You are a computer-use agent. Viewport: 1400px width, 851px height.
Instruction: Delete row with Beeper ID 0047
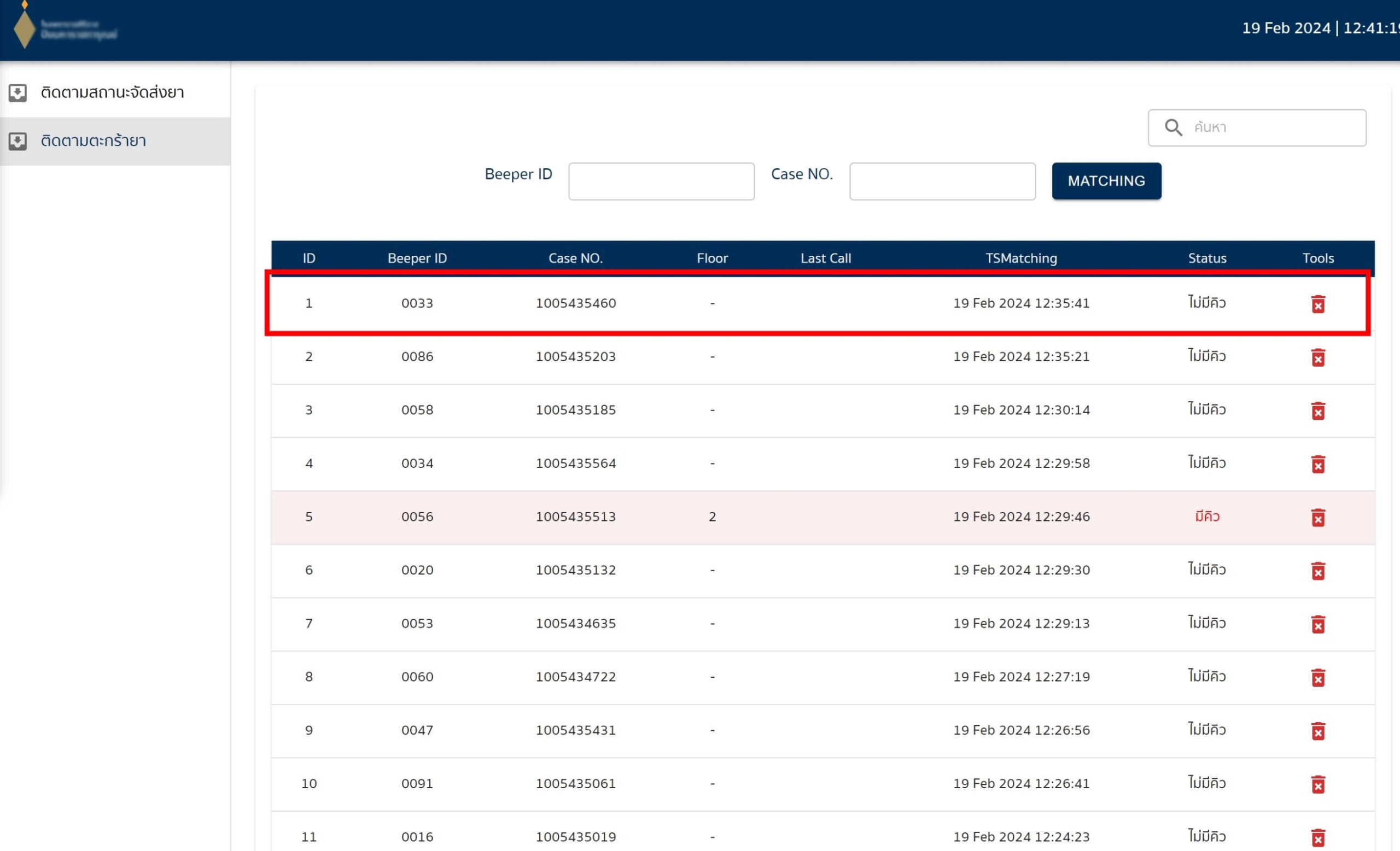click(1317, 731)
